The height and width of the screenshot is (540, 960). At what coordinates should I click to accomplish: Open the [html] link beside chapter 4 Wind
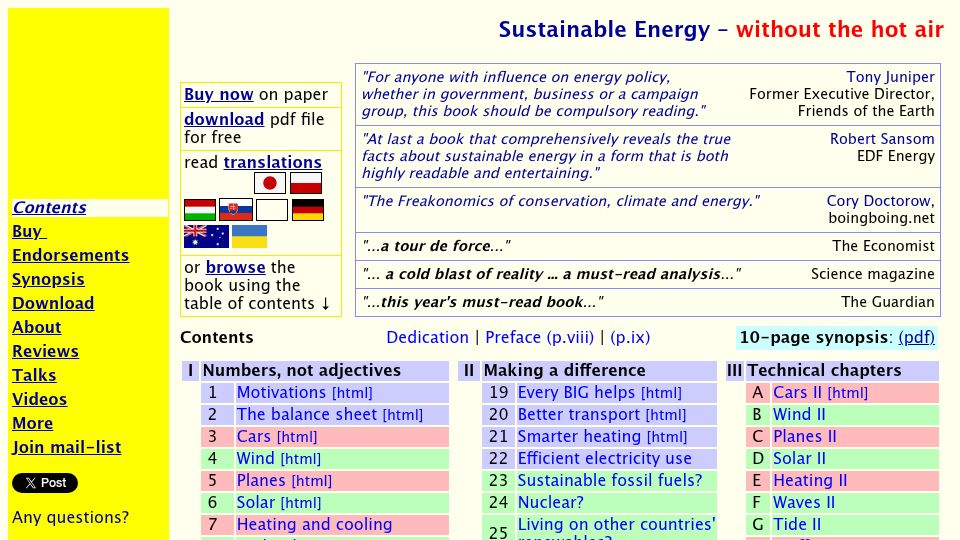pos(300,459)
